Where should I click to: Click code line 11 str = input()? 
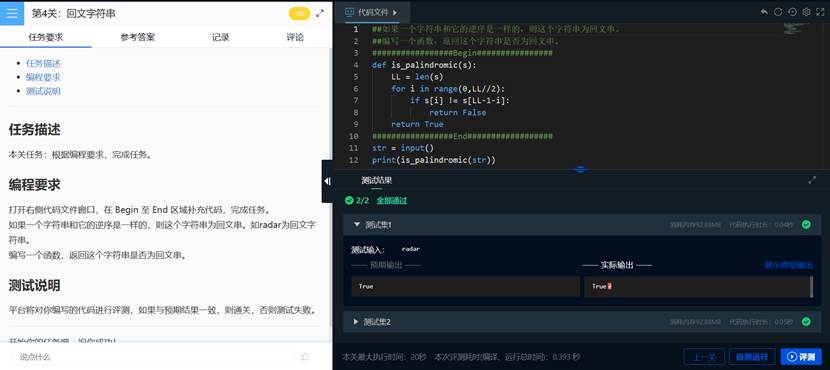402,148
